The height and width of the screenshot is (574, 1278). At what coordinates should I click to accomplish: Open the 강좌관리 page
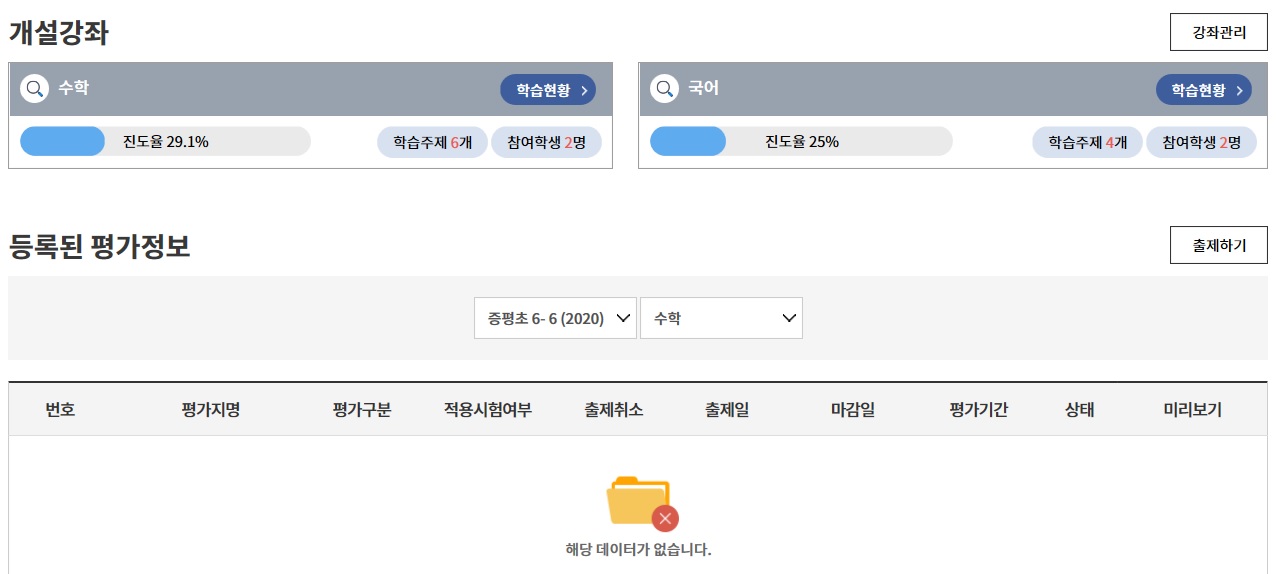click(x=1219, y=32)
